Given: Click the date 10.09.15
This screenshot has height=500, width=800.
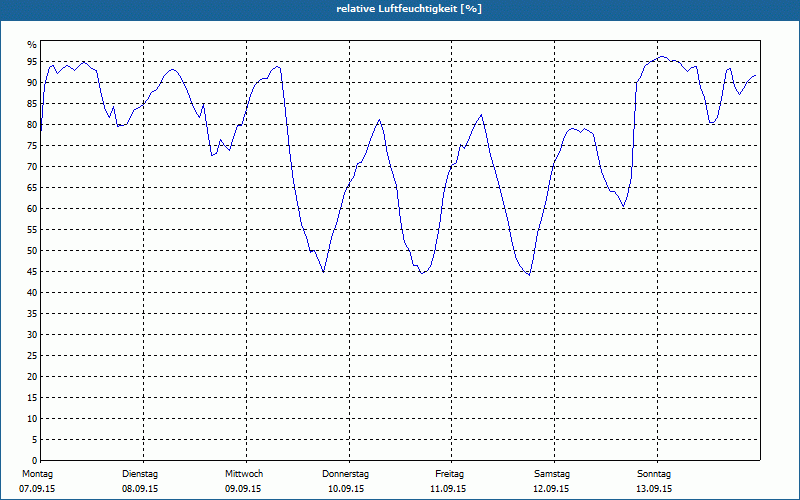Looking at the screenshot, I should pyautogui.click(x=346, y=489).
